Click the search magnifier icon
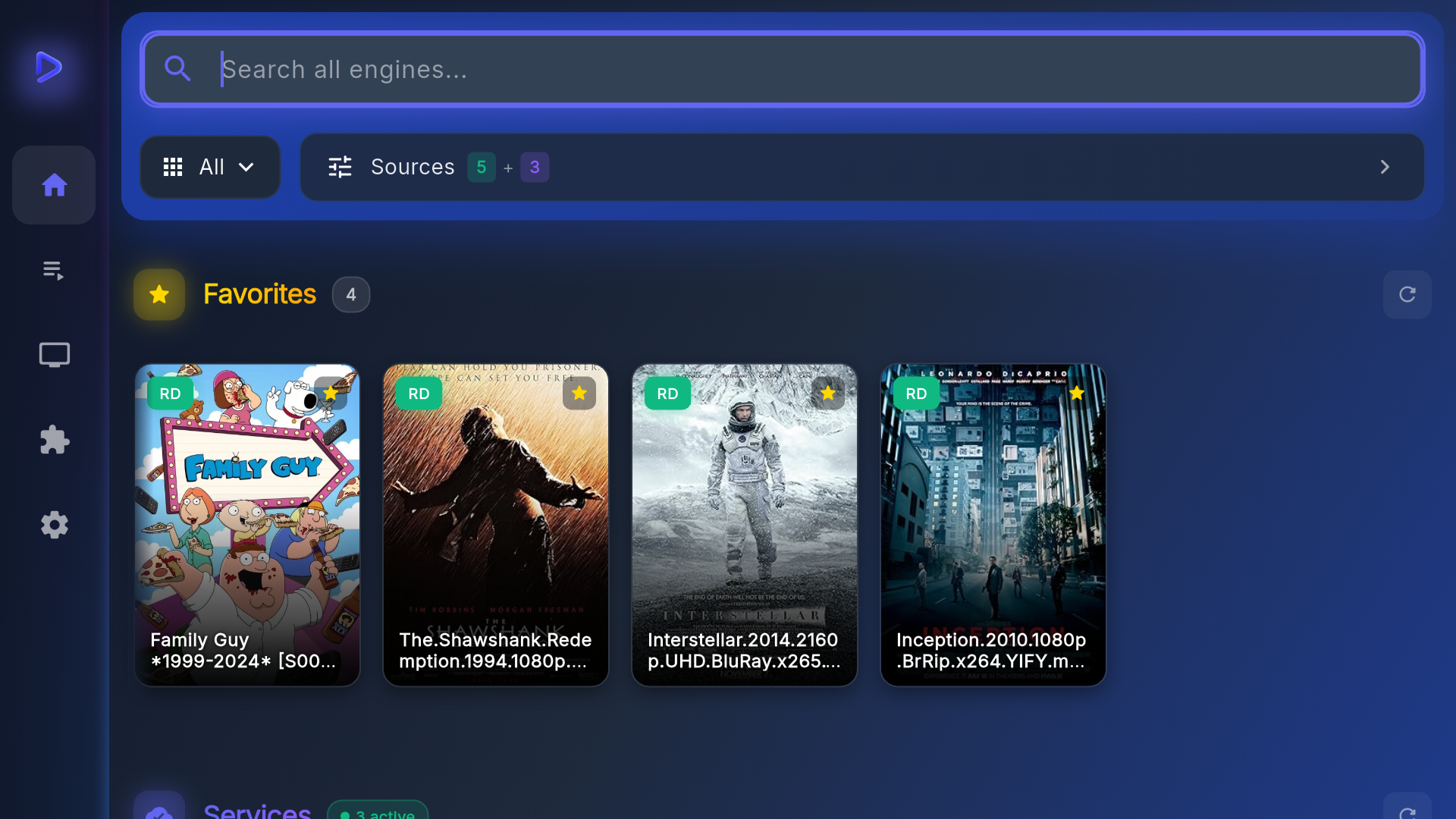This screenshot has width=1456, height=819. [x=177, y=68]
